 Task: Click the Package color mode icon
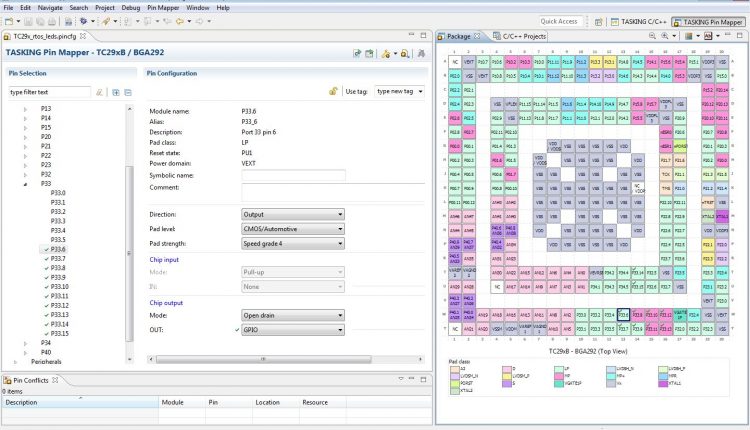[689, 36]
